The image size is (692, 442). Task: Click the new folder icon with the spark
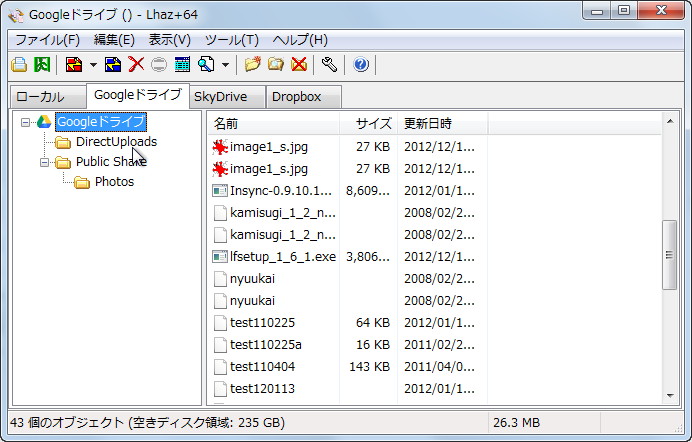252,64
